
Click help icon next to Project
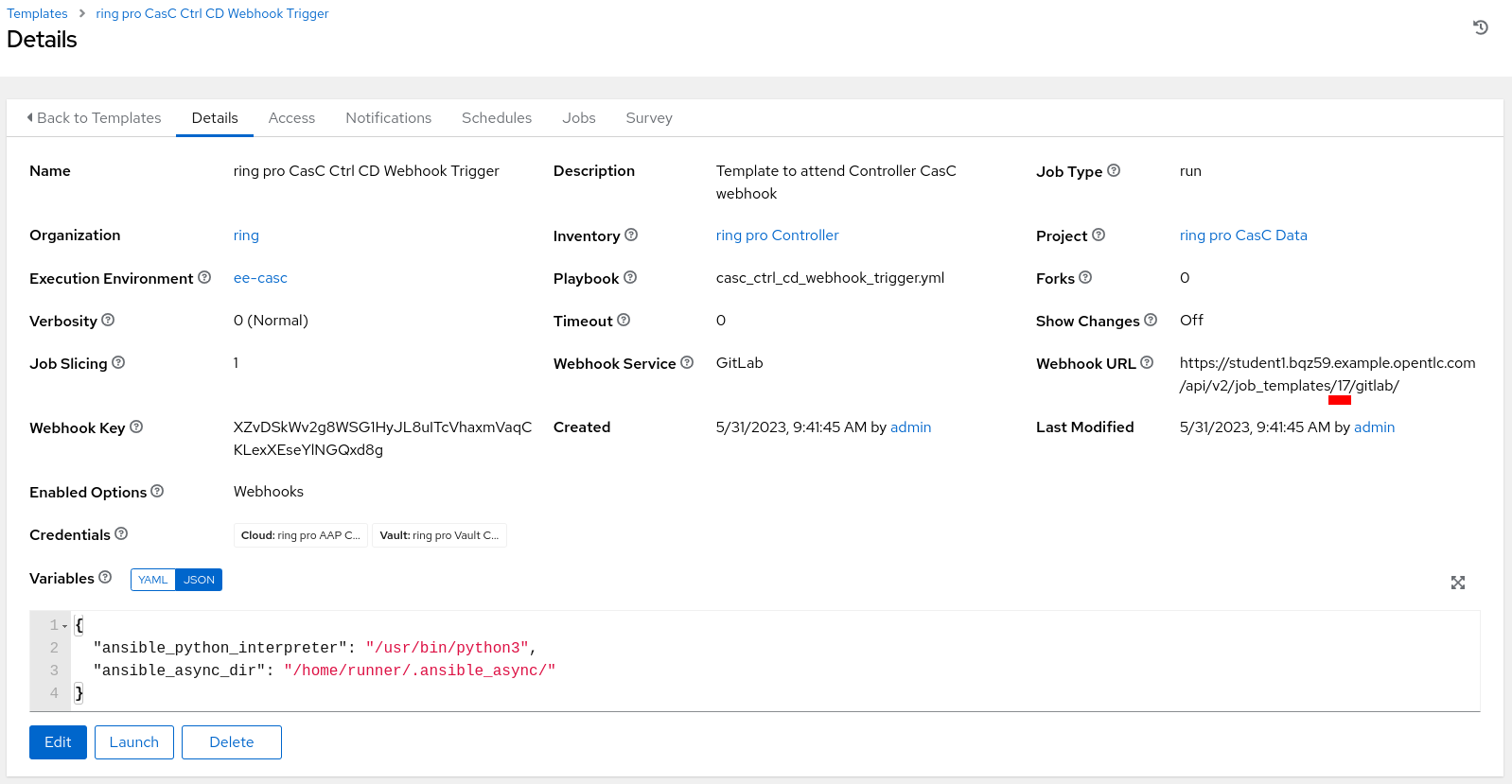point(1099,235)
